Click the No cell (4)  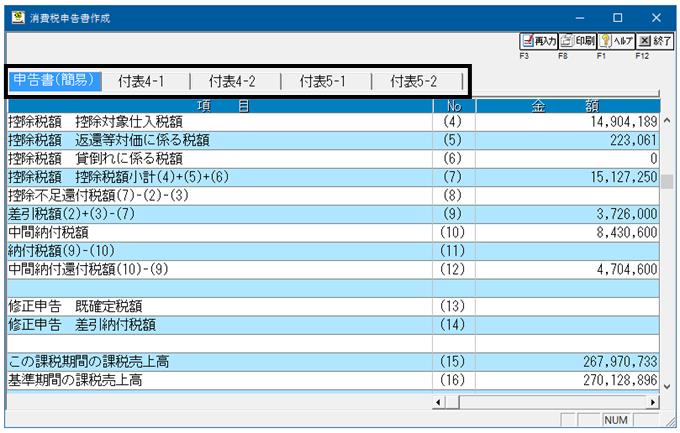tap(453, 122)
